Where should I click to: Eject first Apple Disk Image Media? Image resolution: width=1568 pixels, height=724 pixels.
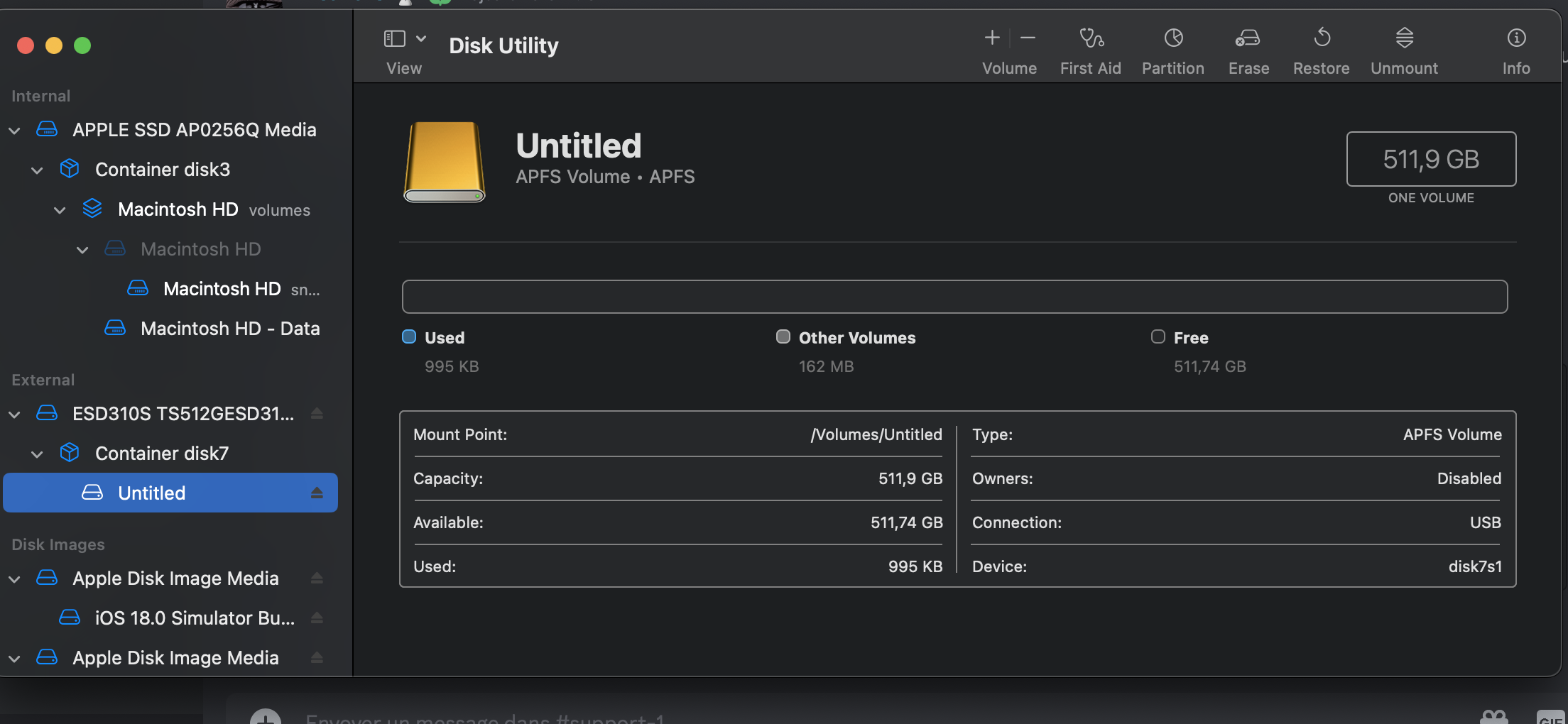click(x=317, y=578)
